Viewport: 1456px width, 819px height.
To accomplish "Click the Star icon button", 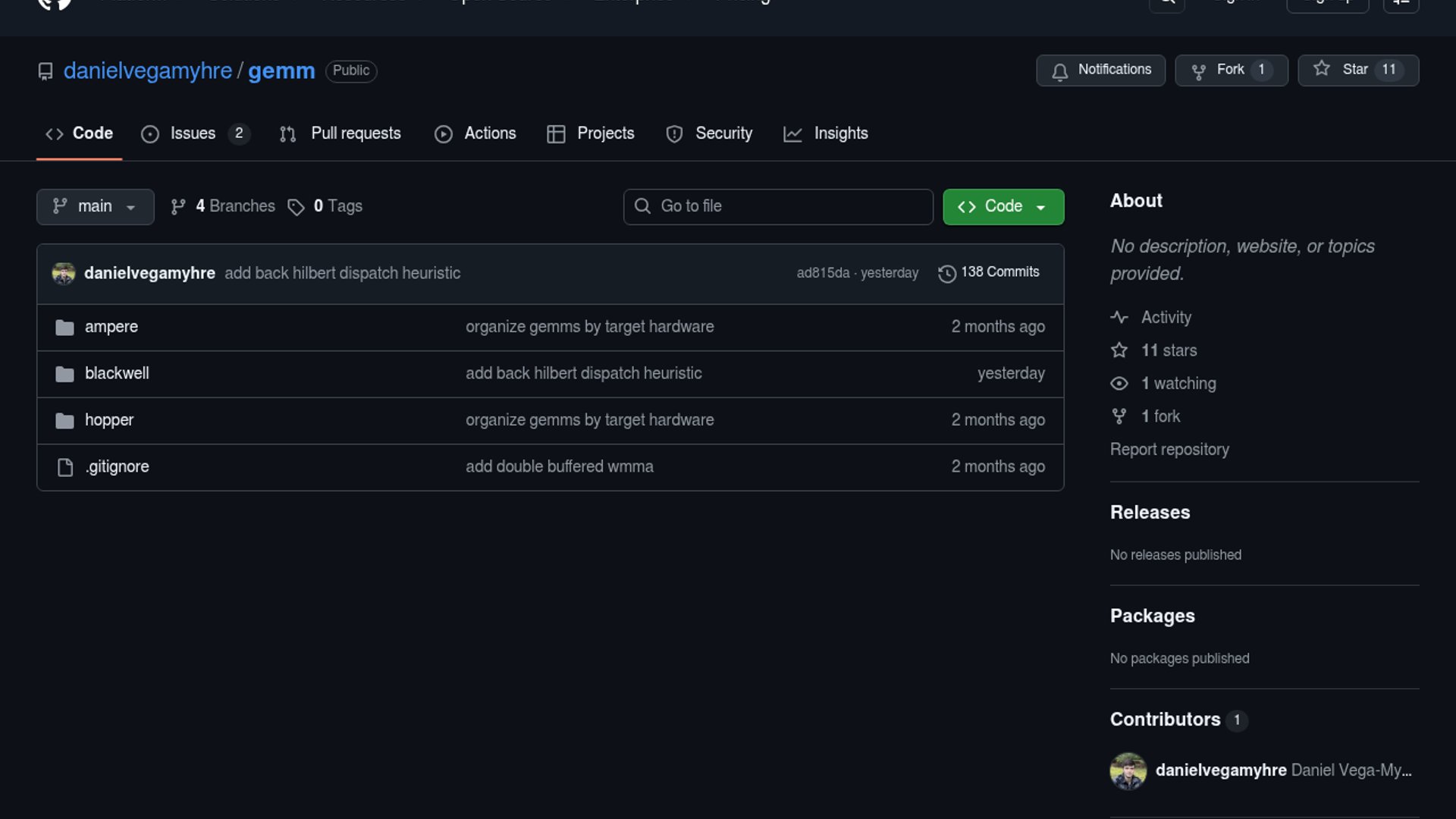I will 1322,69.
